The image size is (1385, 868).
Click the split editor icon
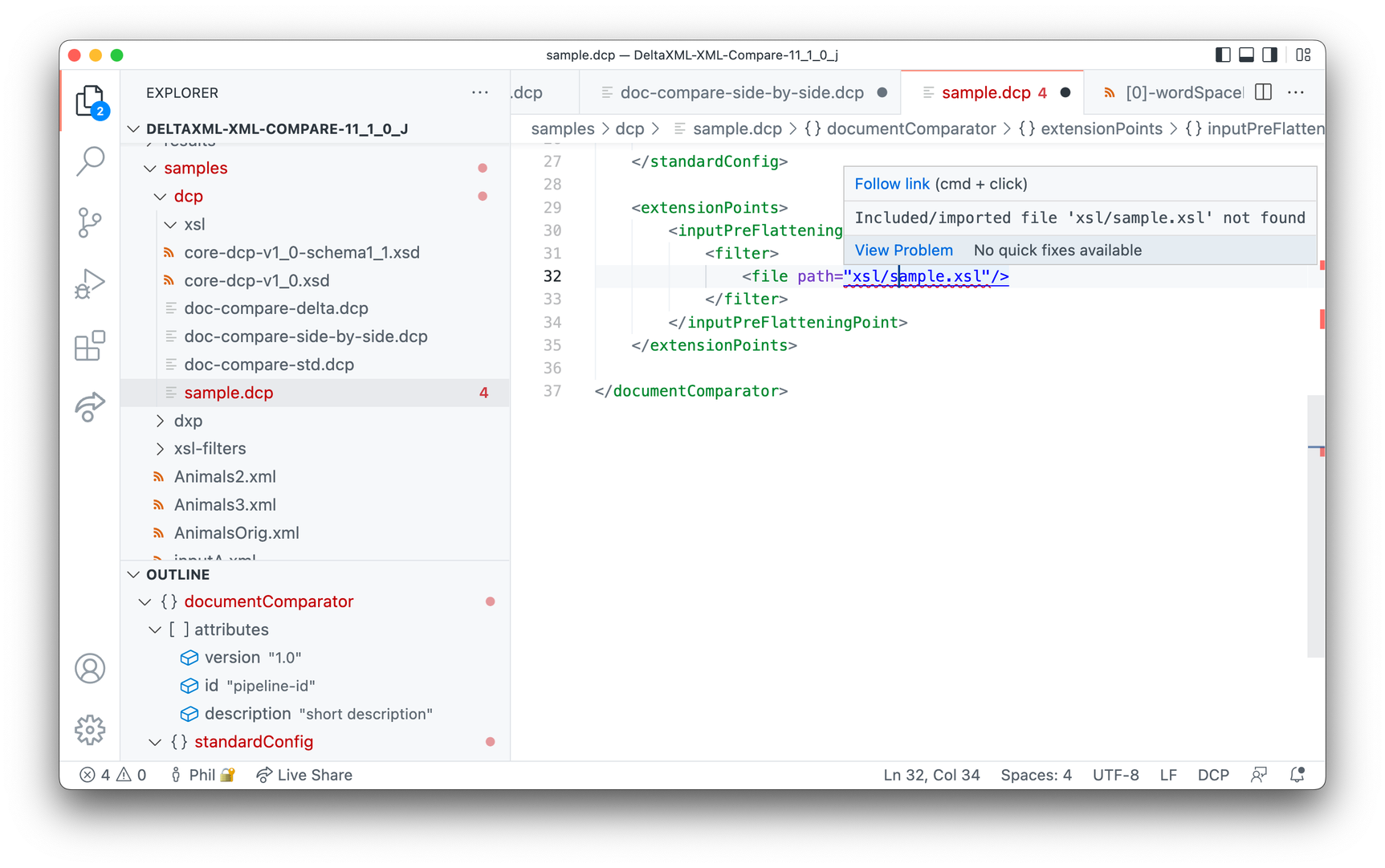tap(1262, 92)
